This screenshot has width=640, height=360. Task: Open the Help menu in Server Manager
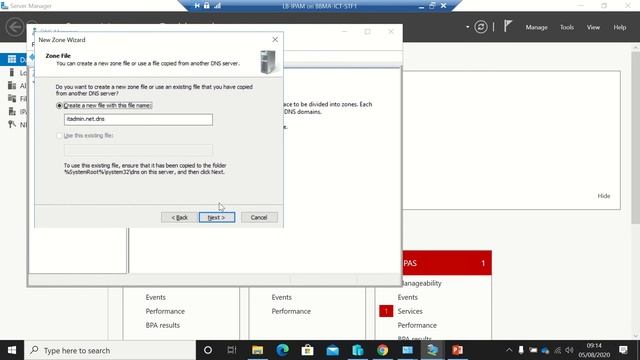tap(620, 27)
